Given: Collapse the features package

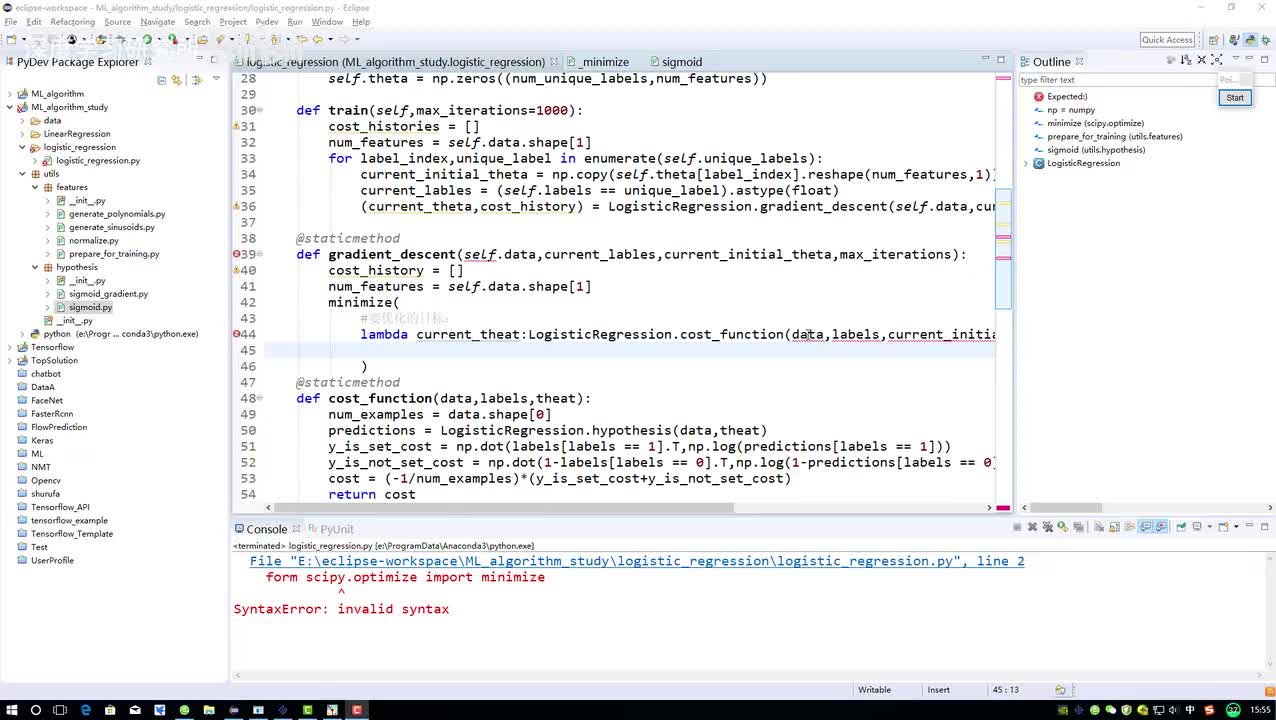Looking at the screenshot, I should [x=35, y=187].
